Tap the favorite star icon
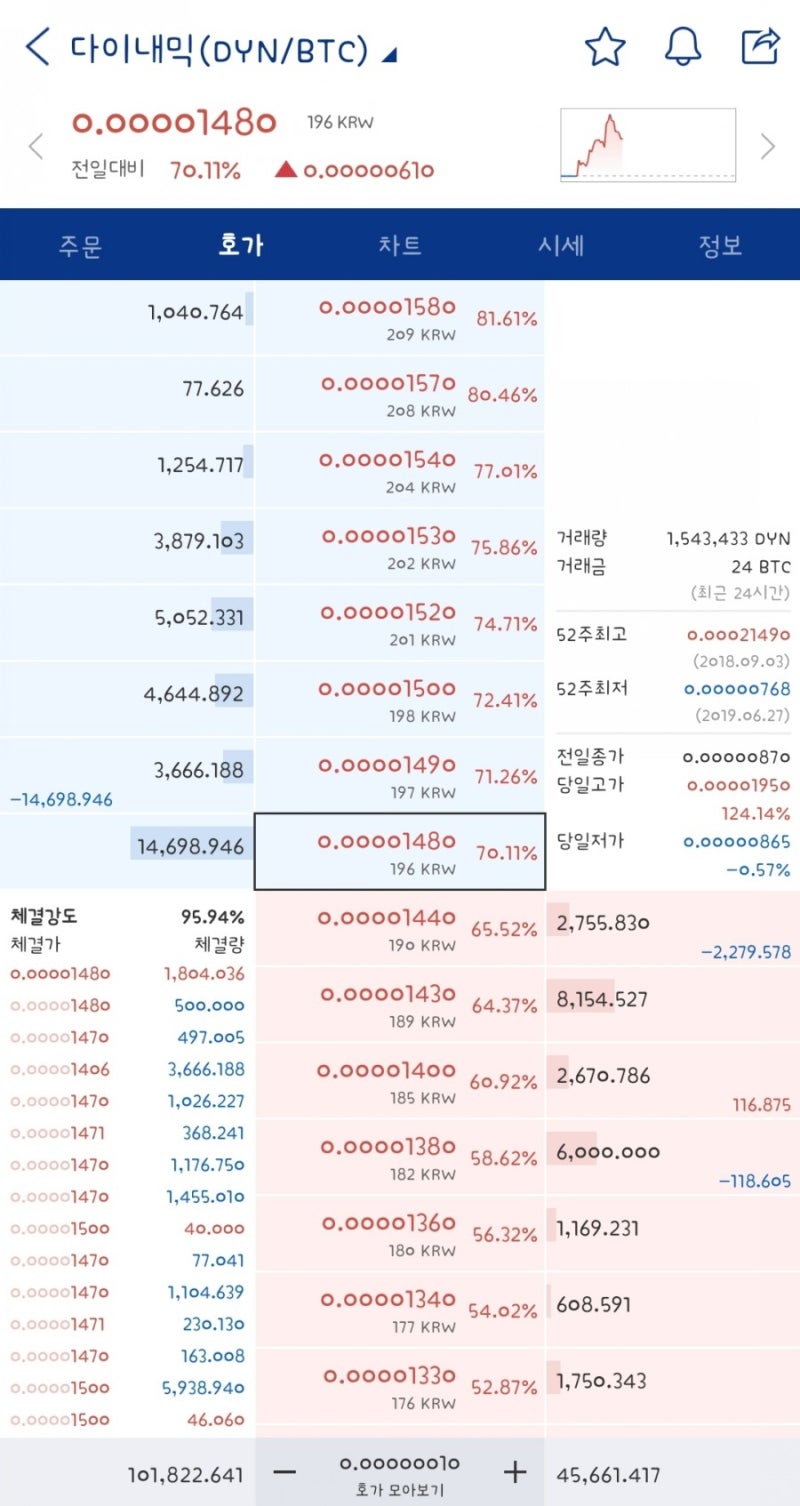This screenshot has width=800, height=1506. click(x=605, y=45)
